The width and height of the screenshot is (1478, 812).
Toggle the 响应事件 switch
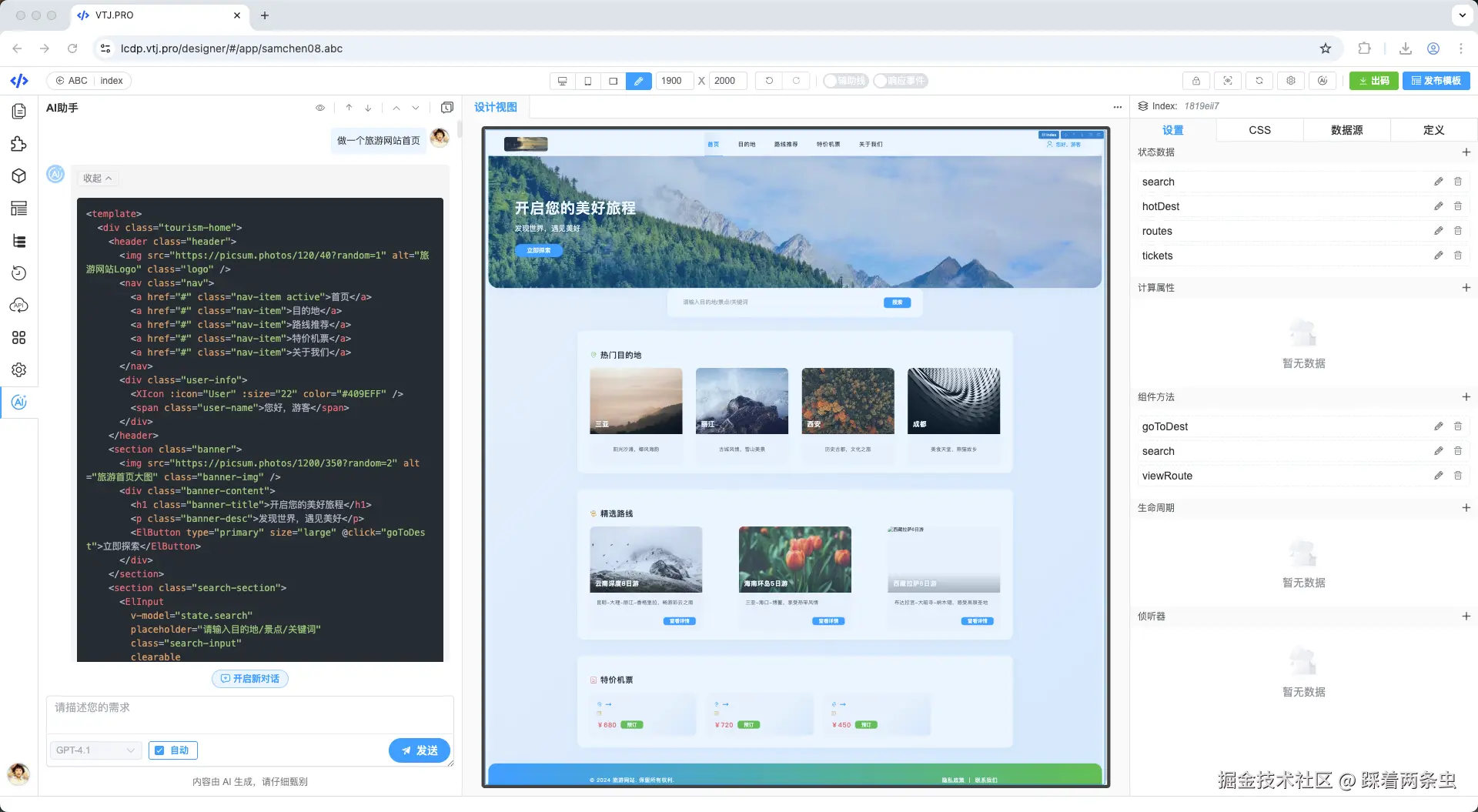[900, 81]
